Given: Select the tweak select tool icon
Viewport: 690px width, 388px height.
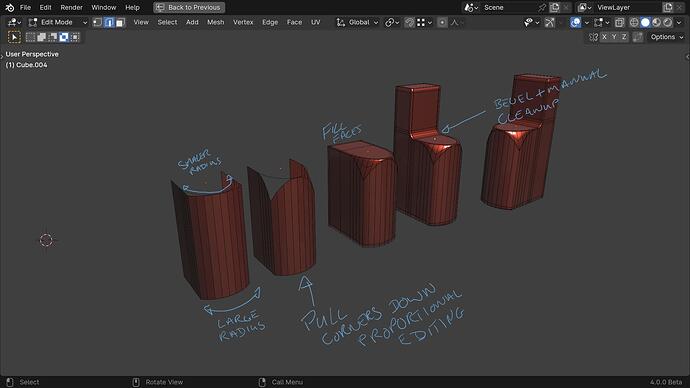Looking at the screenshot, I should 14,37.
